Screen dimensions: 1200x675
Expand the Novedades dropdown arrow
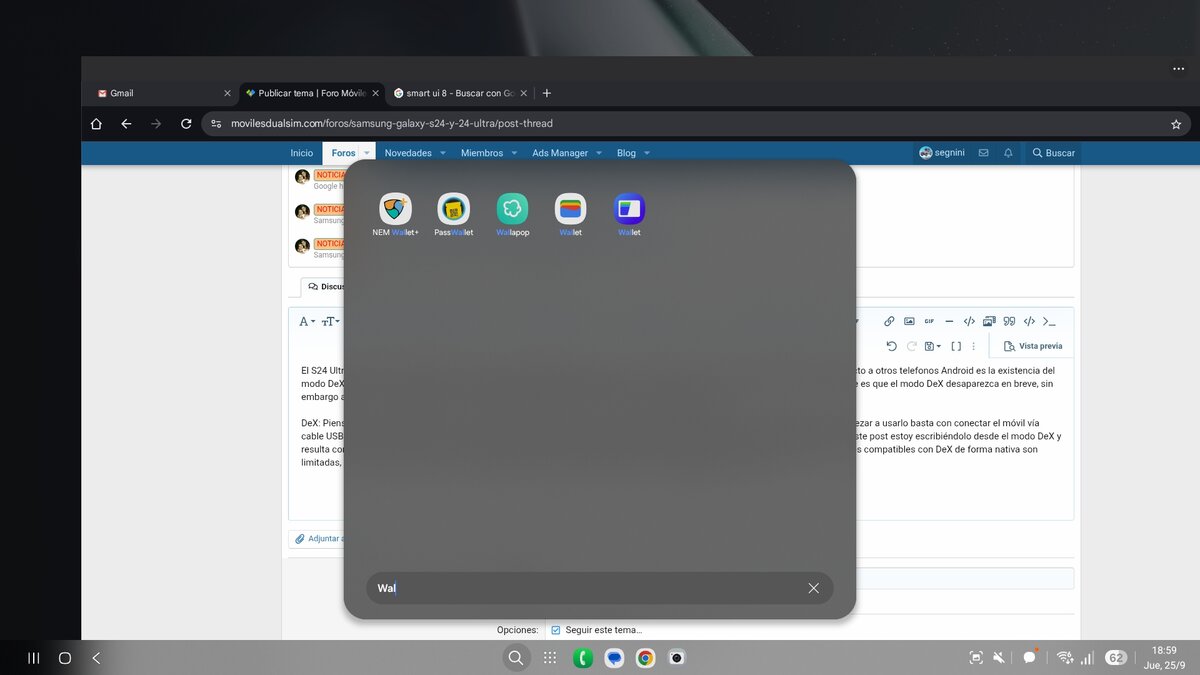pos(443,153)
